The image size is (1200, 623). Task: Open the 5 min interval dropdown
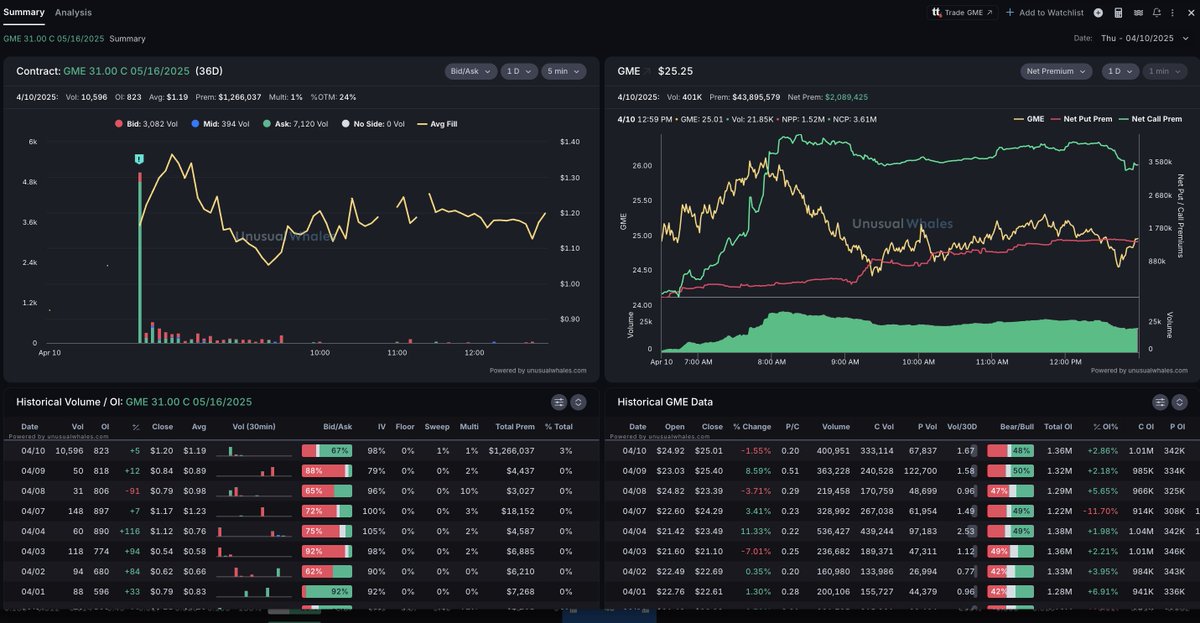click(565, 71)
